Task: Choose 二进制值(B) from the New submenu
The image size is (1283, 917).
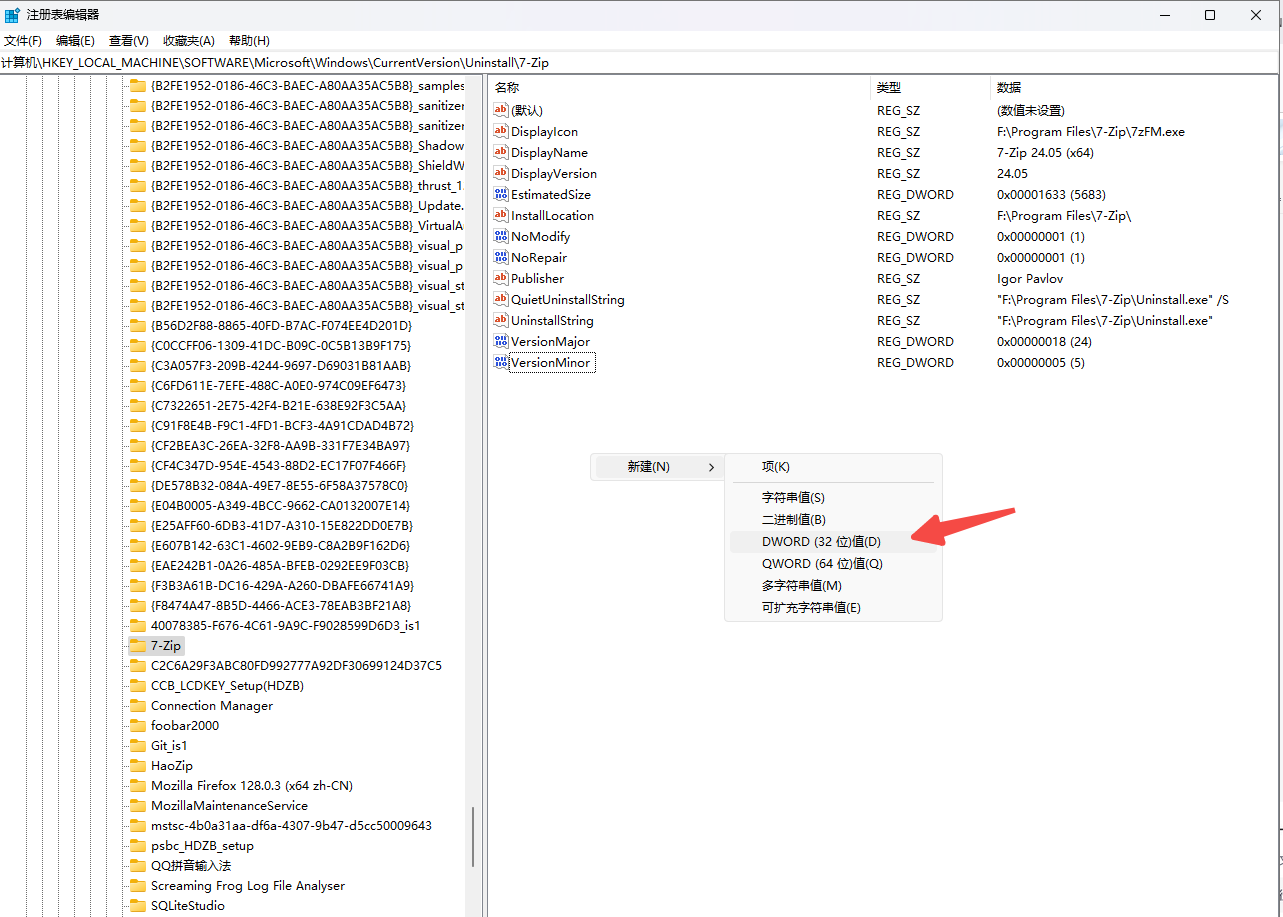Action: (833, 520)
